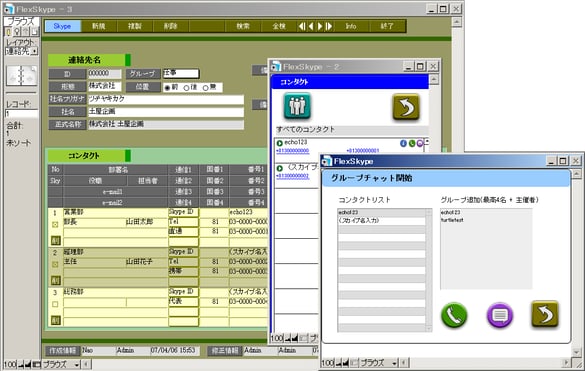
Task: Select the middle 位置 radio option
Action: 186,88
